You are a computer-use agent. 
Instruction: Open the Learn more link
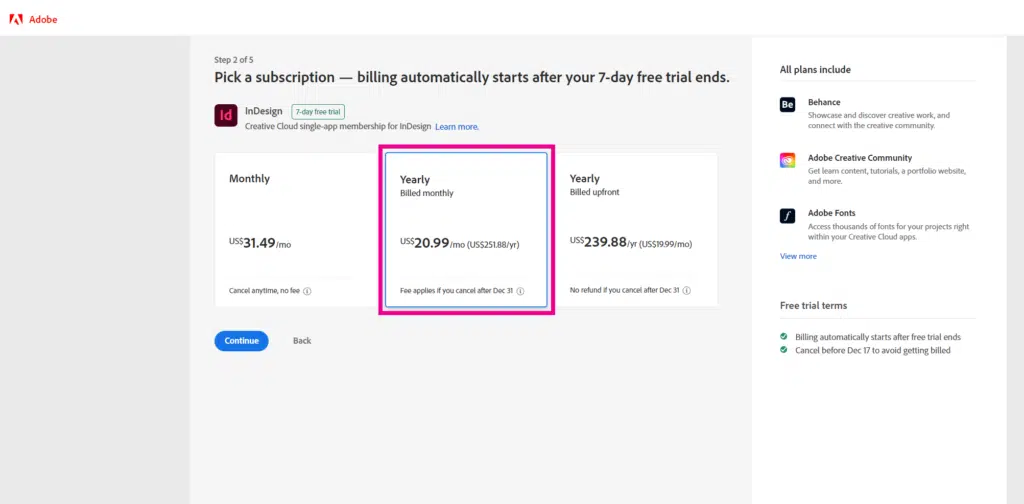(457, 127)
